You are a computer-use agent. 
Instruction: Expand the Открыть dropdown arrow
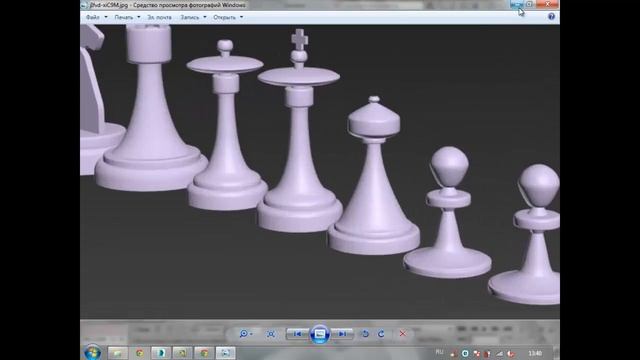tap(242, 17)
